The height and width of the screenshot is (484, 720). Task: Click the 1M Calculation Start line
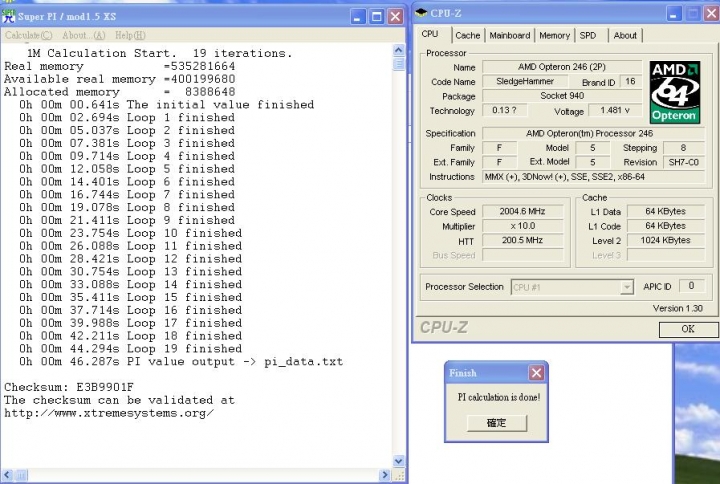(x=159, y=53)
